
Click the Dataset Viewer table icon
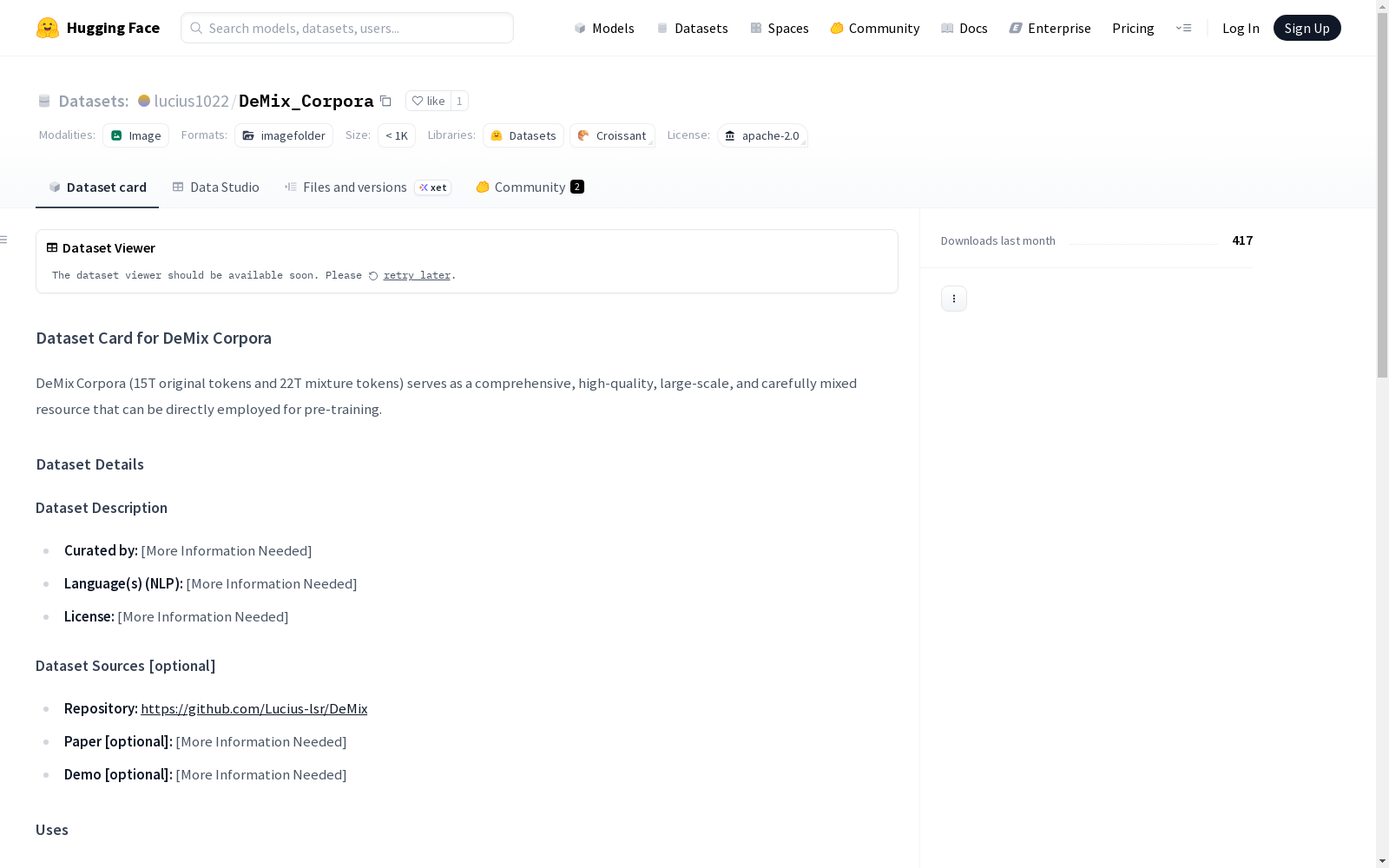pos(52,247)
